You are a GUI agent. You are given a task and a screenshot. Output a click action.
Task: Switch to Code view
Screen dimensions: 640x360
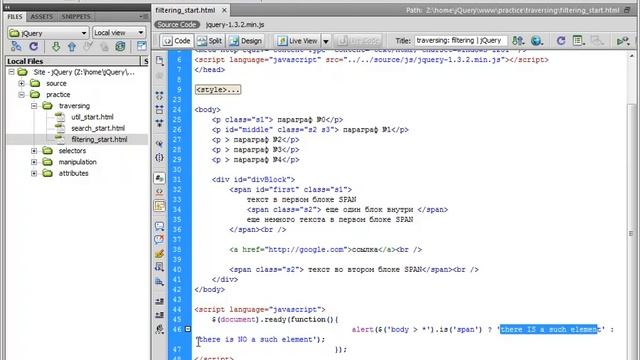tap(177, 41)
